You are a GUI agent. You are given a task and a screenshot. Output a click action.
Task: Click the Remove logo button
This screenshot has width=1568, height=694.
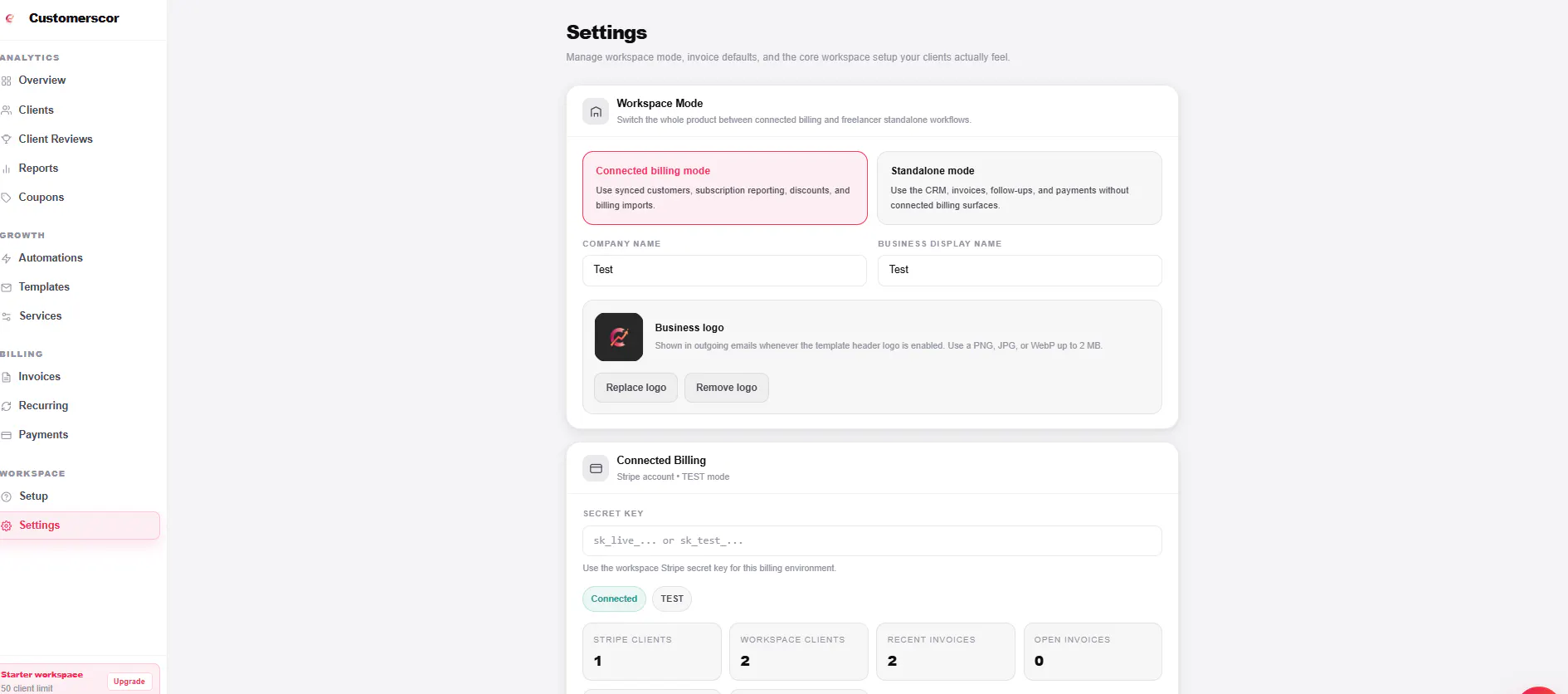coord(726,388)
